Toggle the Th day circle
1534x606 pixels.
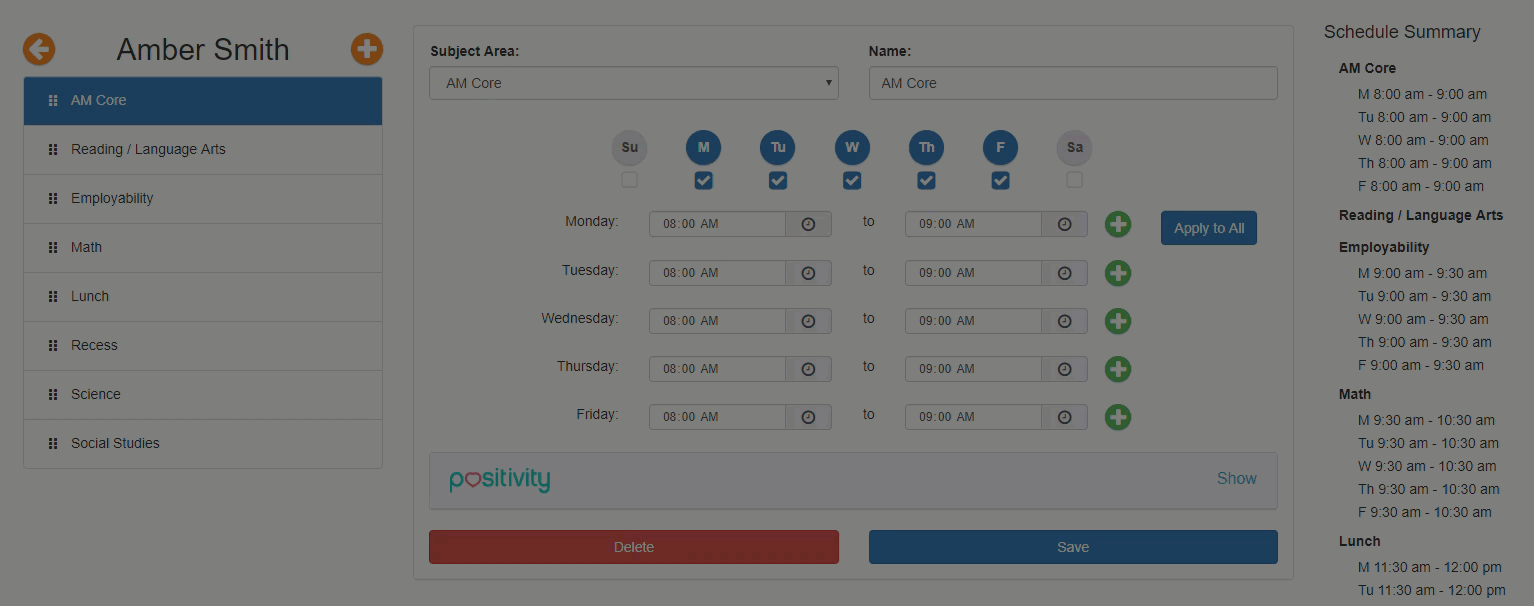click(926, 148)
